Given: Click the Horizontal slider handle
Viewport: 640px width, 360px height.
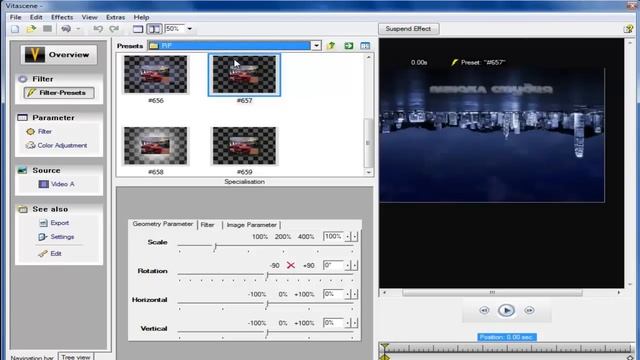Looking at the screenshot, I should pyautogui.click(x=267, y=304).
